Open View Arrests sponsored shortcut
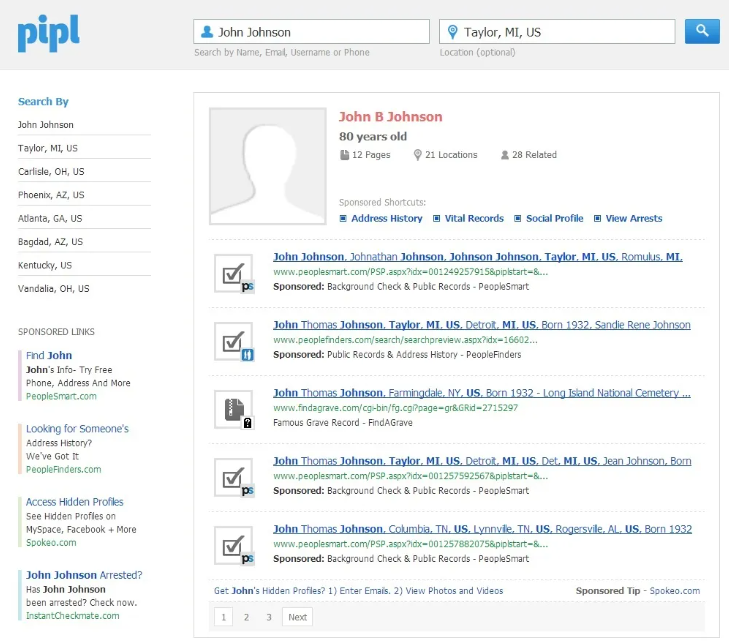Screen dimensions: 729x644 pyautogui.click(x=634, y=219)
